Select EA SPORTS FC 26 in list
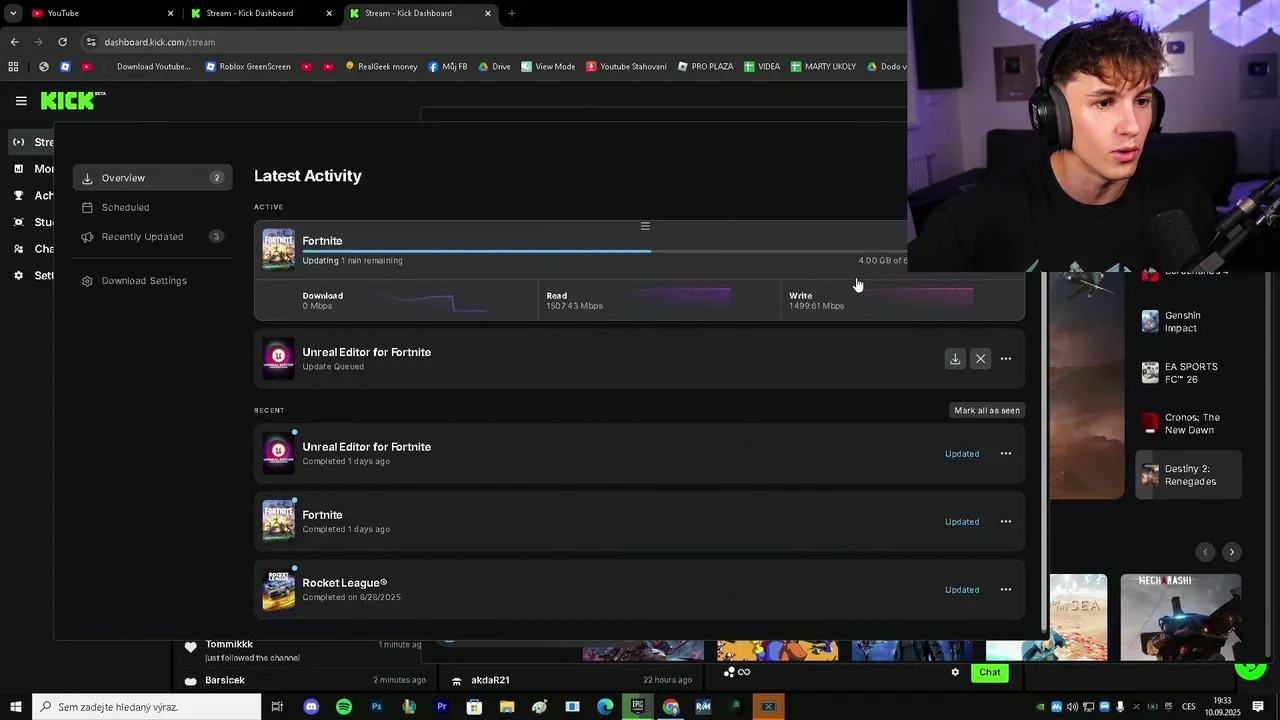This screenshot has height=720, width=1280. [1188, 373]
